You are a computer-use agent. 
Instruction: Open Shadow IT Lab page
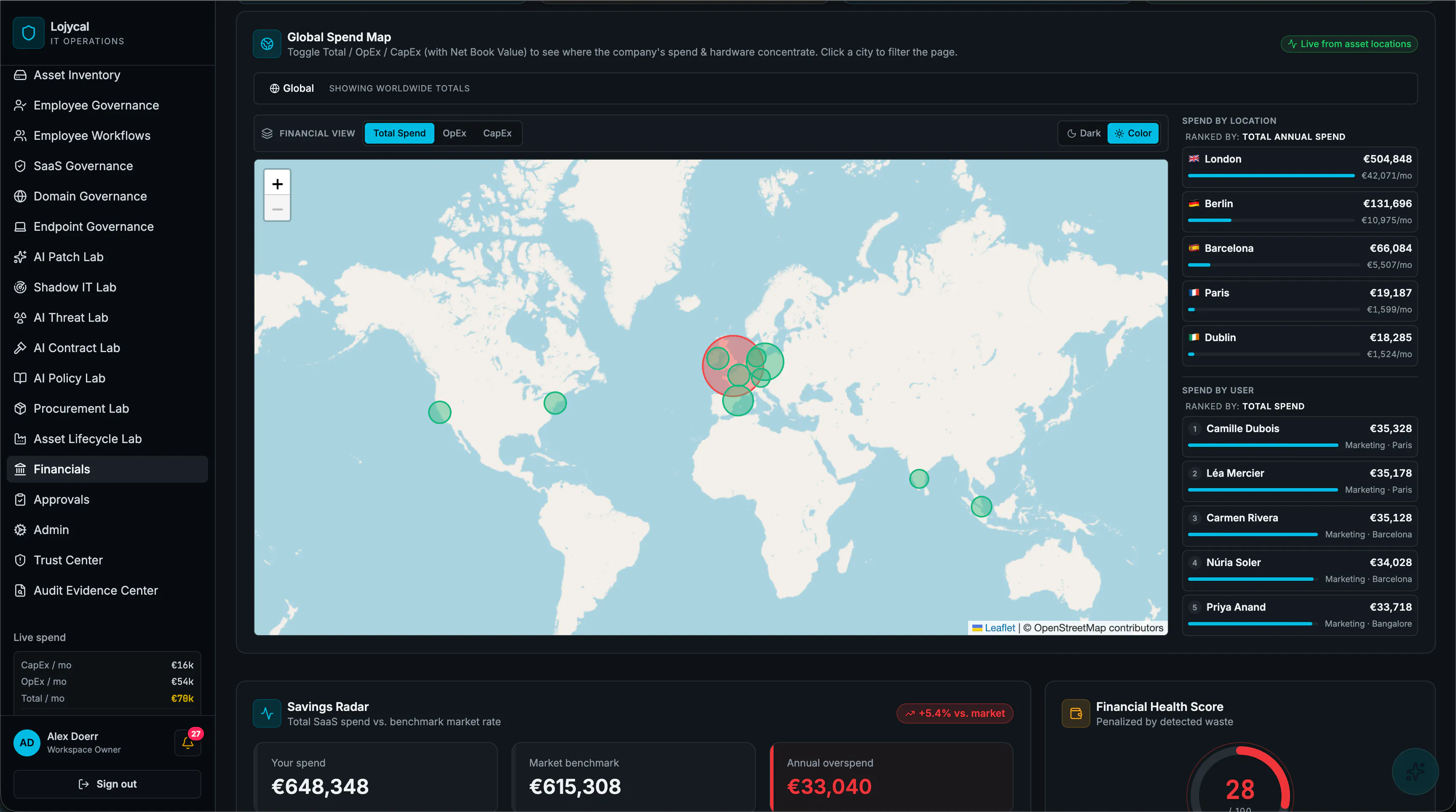pyautogui.click(x=107, y=288)
